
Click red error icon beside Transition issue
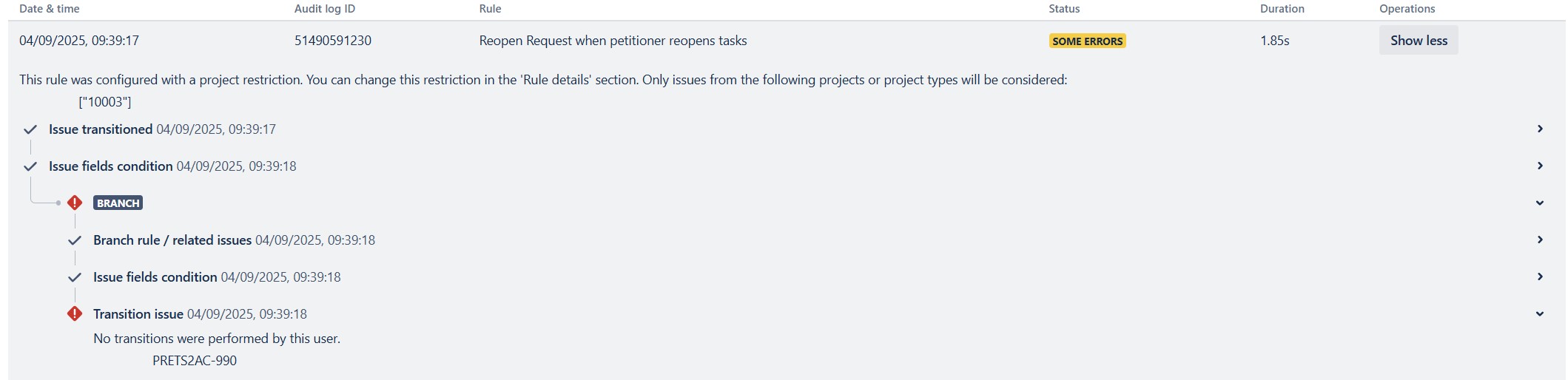(75, 313)
